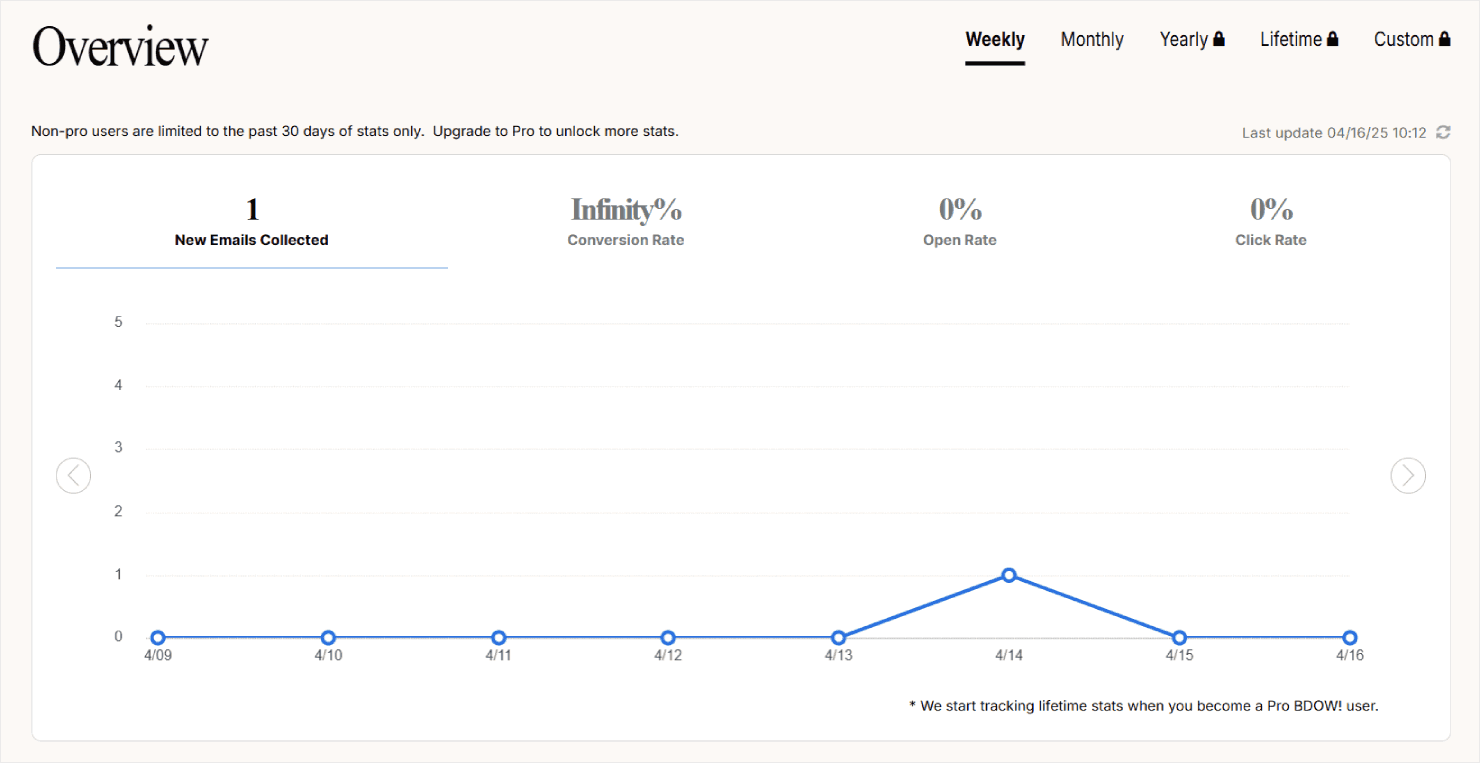Select the Open Rate stat card
Image resolution: width=1480 pixels, height=763 pixels.
[x=959, y=222]
